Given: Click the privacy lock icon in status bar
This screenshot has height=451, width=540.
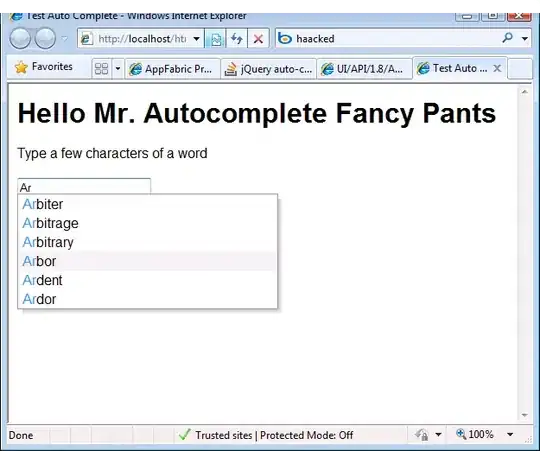Looking at the screenshot, I should pos(421,435).
